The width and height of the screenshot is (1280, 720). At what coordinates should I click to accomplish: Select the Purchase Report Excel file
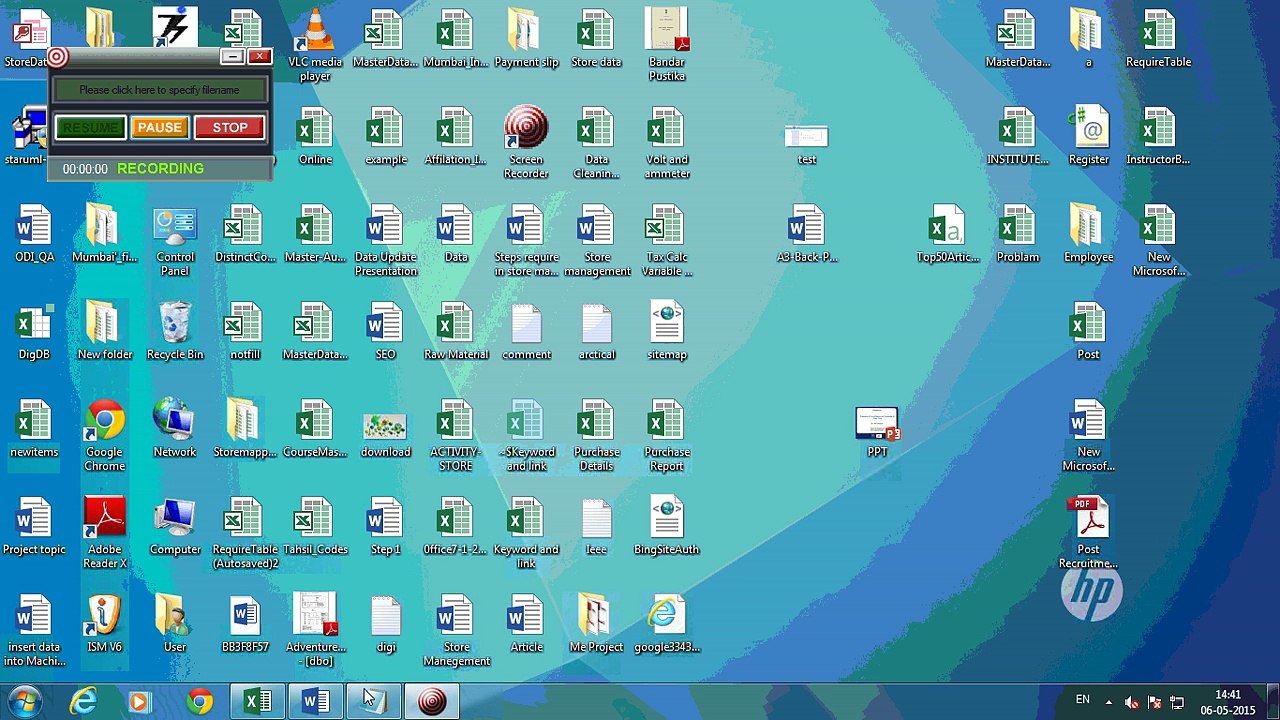tap(667, 436)
